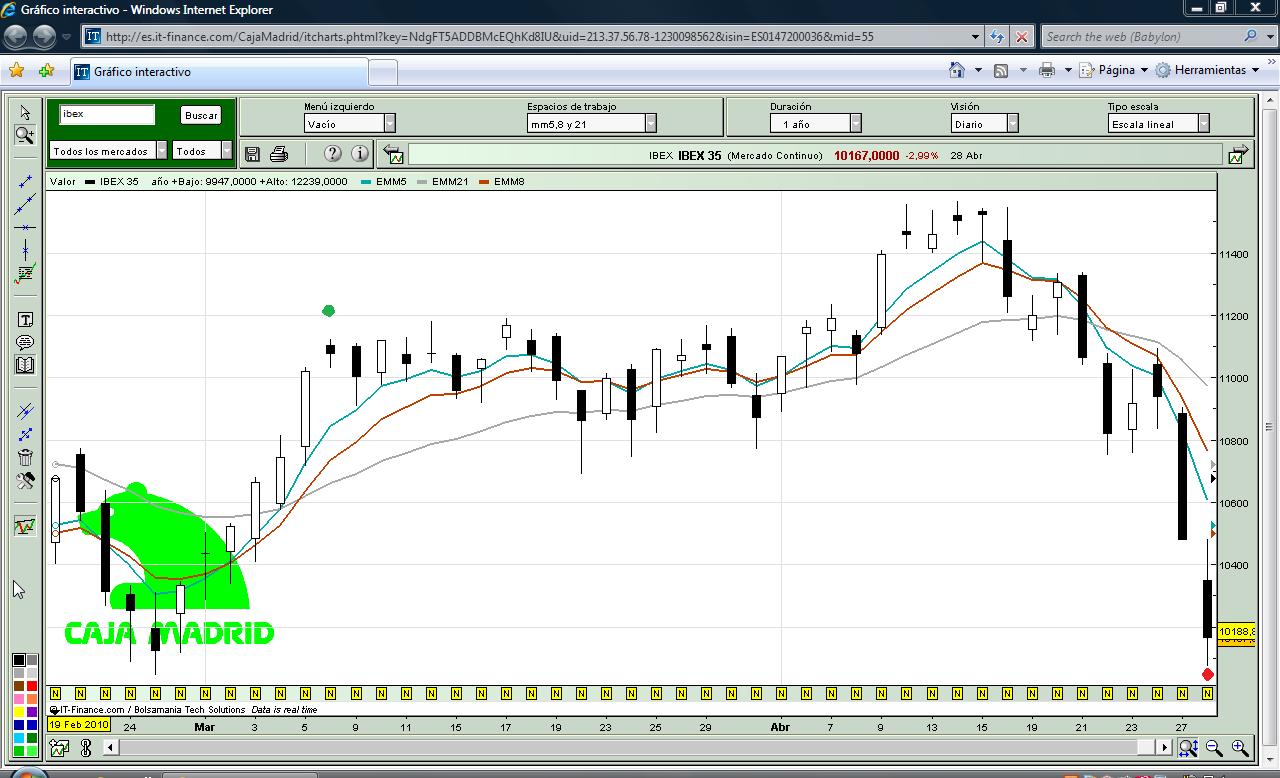Viewport: 1280px width, 778px height.
Task: Open a new blank browser tab
Action: 383,72
